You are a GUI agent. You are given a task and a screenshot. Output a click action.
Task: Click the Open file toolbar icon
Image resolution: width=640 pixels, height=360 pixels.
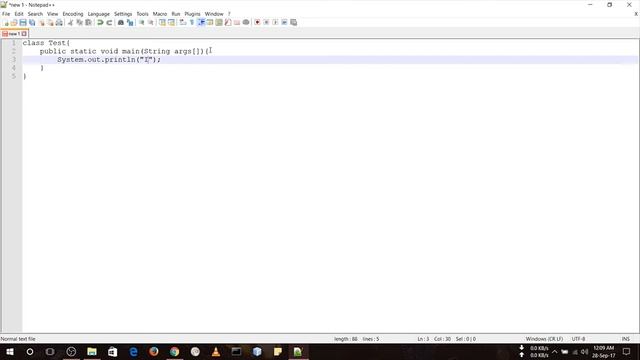coord(14,22)
